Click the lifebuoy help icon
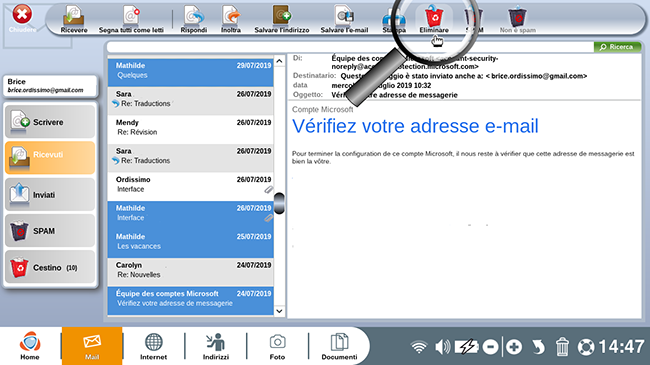The width and height of the screenshot is (650, 365). [x=586, y=347]
